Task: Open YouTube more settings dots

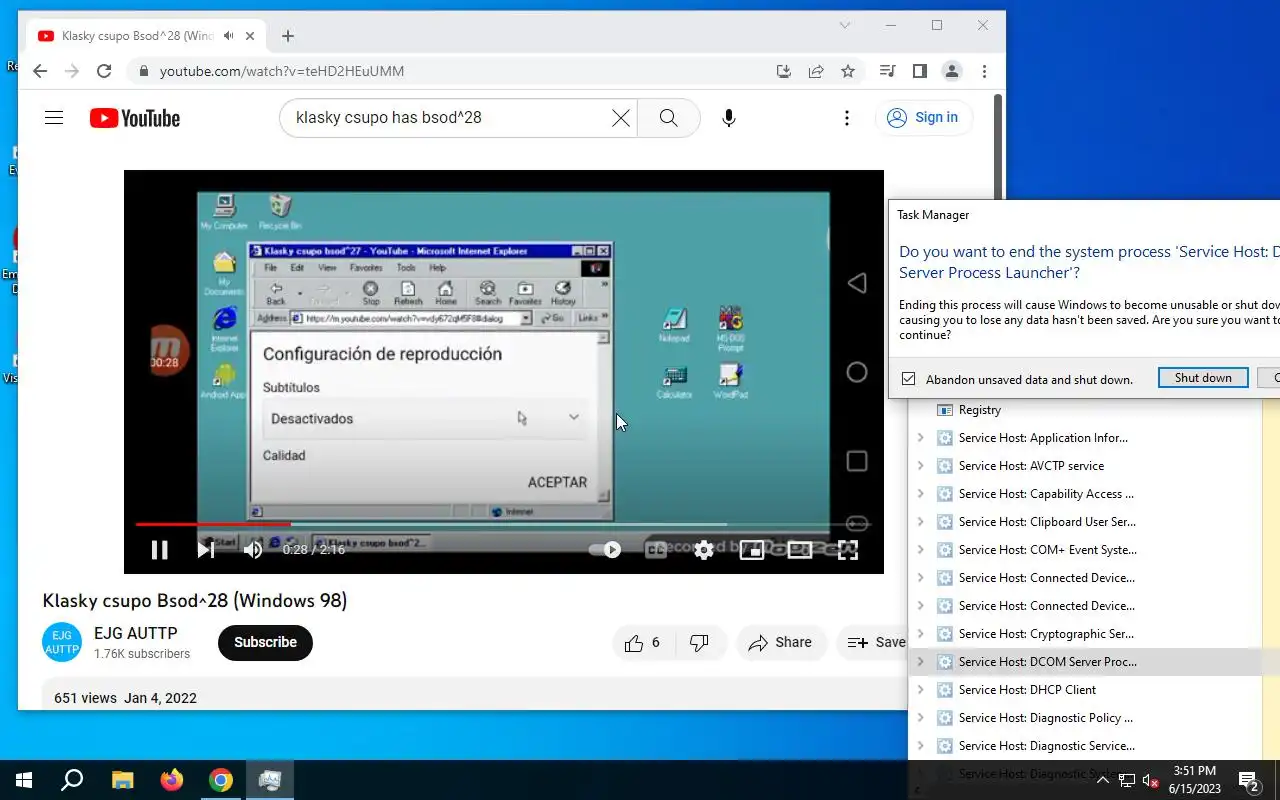Action: [x=847, y=118]
